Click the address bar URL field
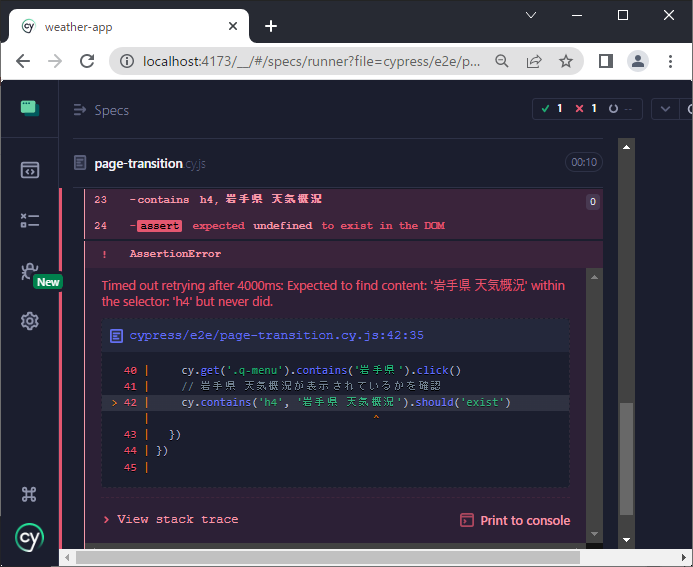This screenshot has width=693, height=567. (310, 61)
